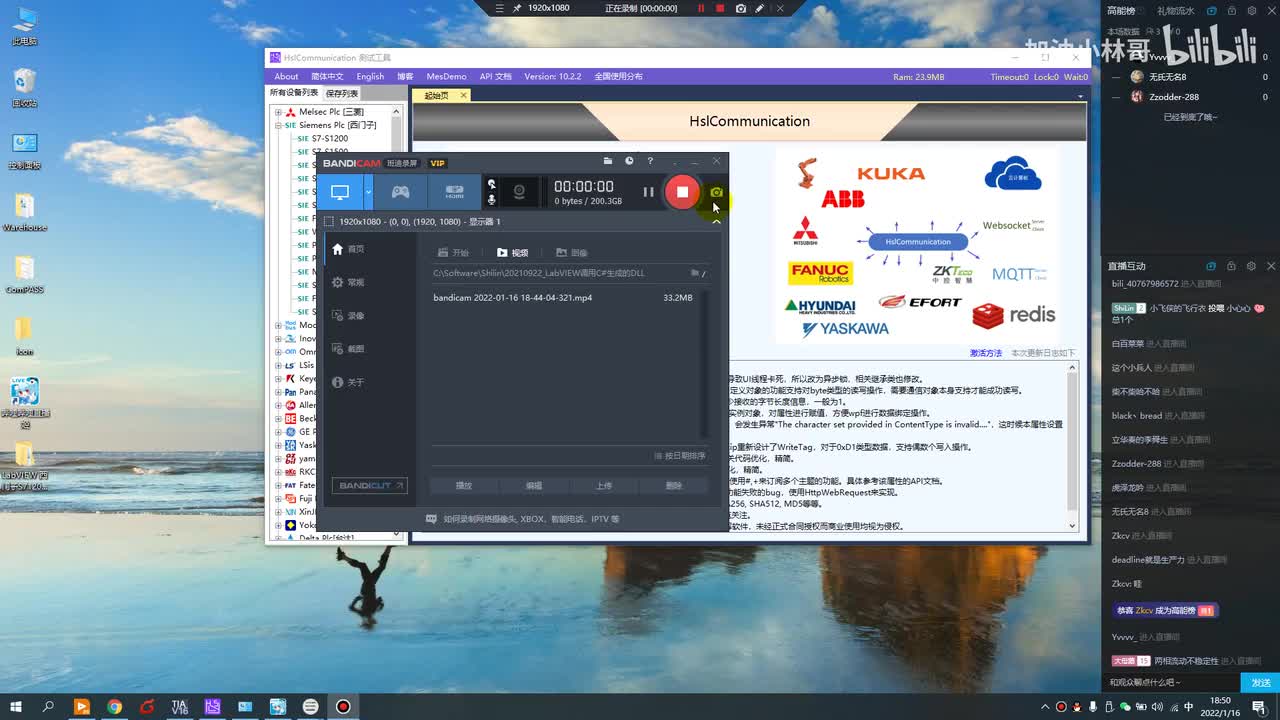The height and width of the screenshot is (720, 1280).
Task: Select the 简体中文 language menu item
Action: point(327,76)
